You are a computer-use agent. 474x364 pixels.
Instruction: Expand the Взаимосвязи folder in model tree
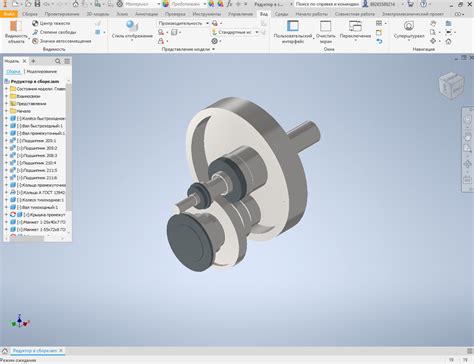6,96
